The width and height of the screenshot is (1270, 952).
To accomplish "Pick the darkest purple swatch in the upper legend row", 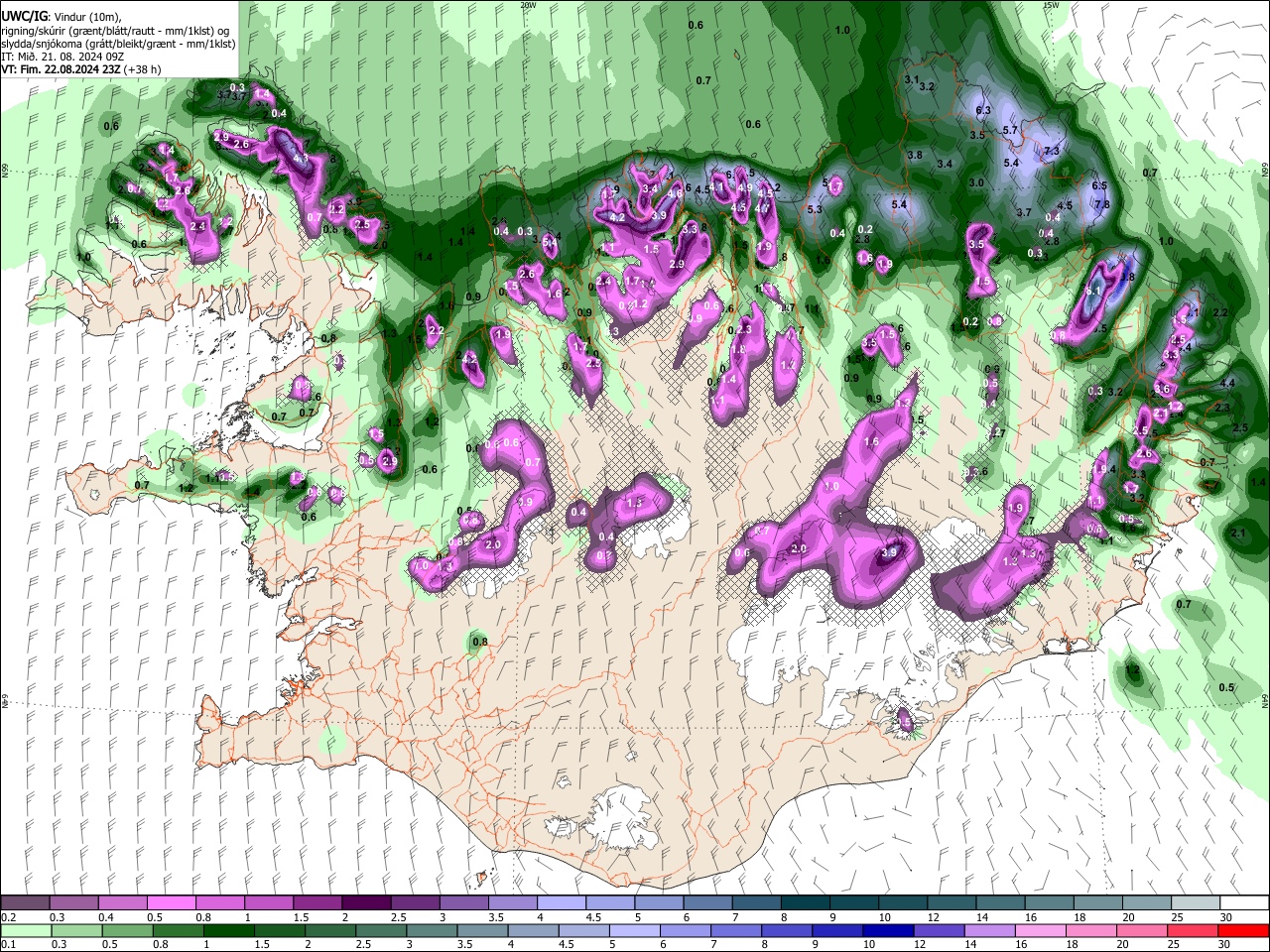I will point(365,903).
